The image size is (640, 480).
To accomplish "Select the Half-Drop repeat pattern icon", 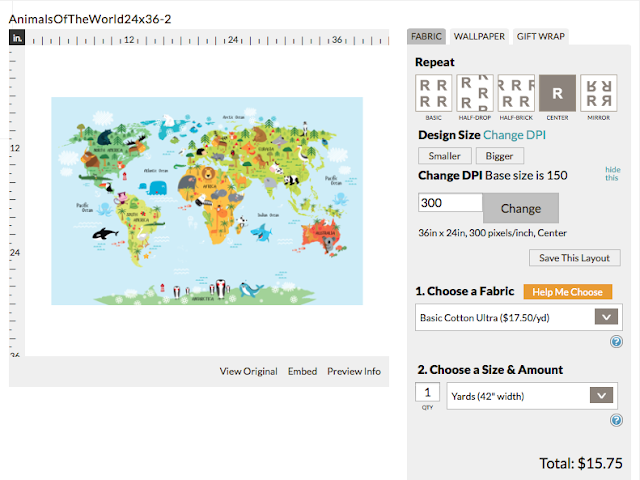I will [x=475, y=93].
